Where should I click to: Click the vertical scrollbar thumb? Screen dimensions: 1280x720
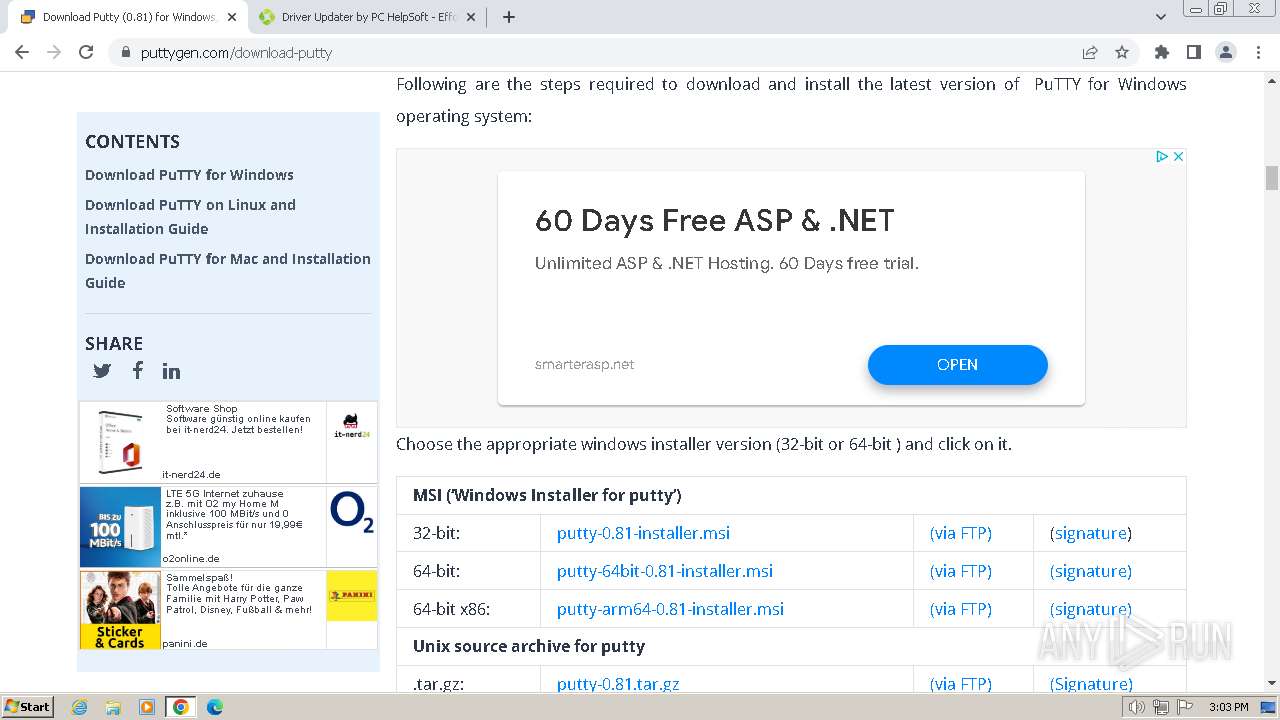click(x=1272, y=178)
